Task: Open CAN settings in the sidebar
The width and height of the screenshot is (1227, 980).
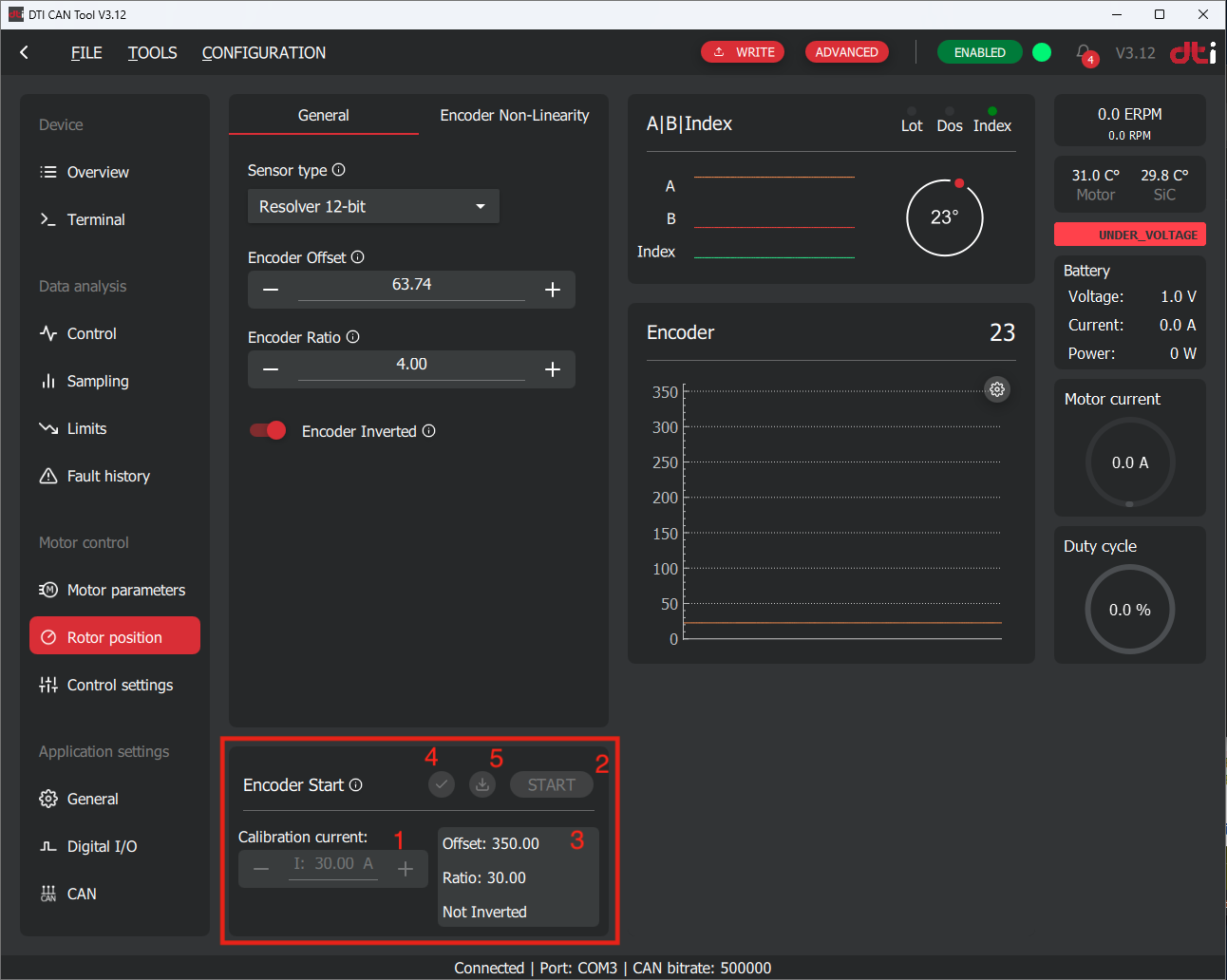Action: pyautogui.click(x=115, y=894)
